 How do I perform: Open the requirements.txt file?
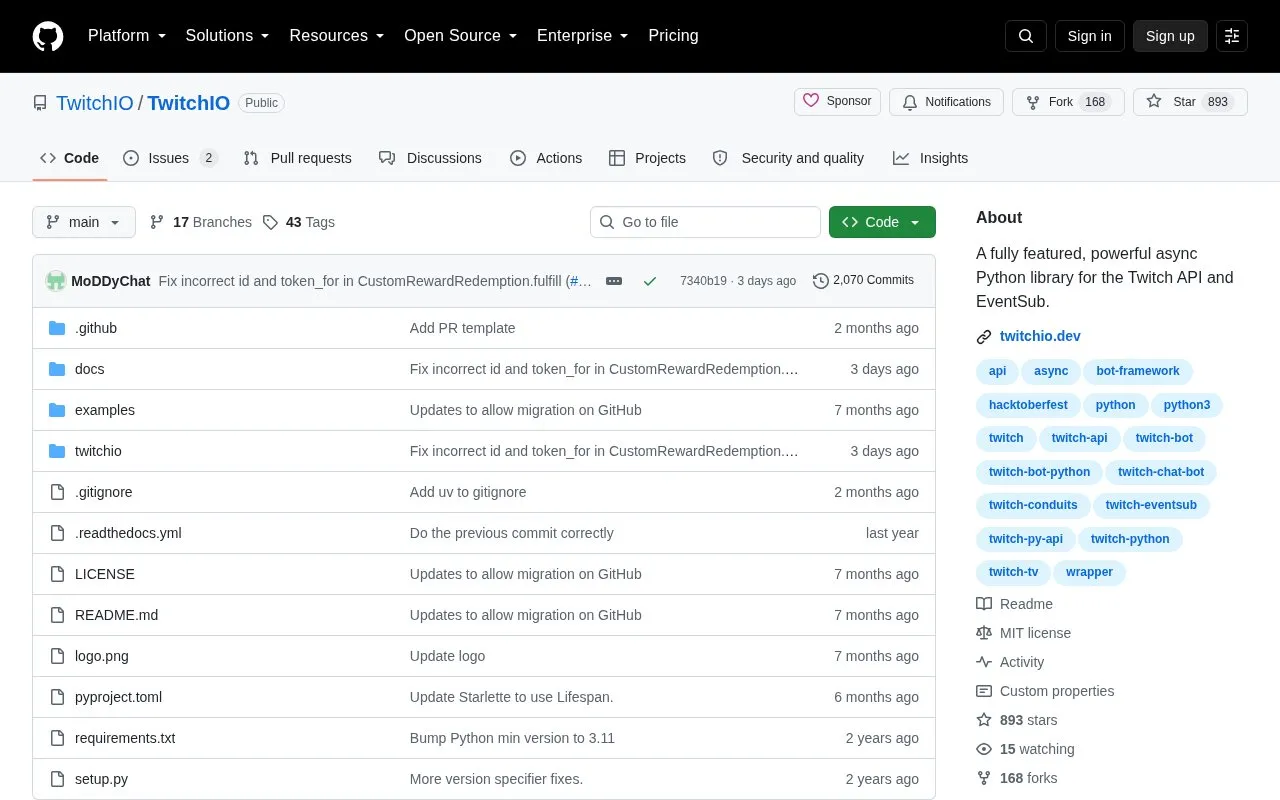pyautogui.click(x=125, y=738)
